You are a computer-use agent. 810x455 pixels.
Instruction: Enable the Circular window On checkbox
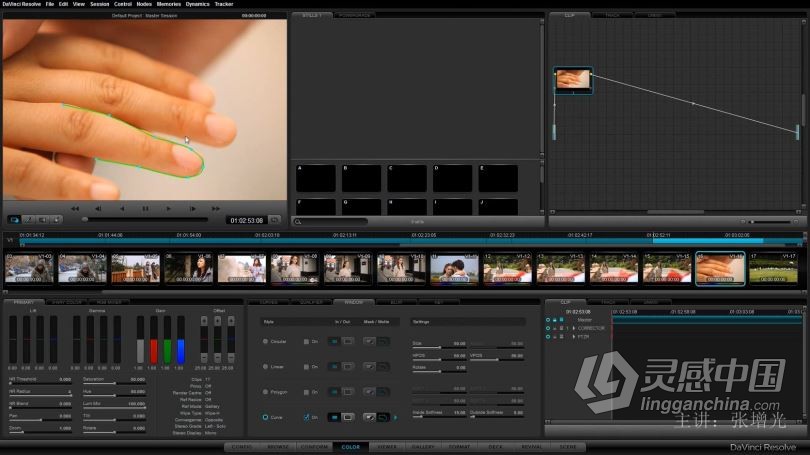tap(306, 341)
